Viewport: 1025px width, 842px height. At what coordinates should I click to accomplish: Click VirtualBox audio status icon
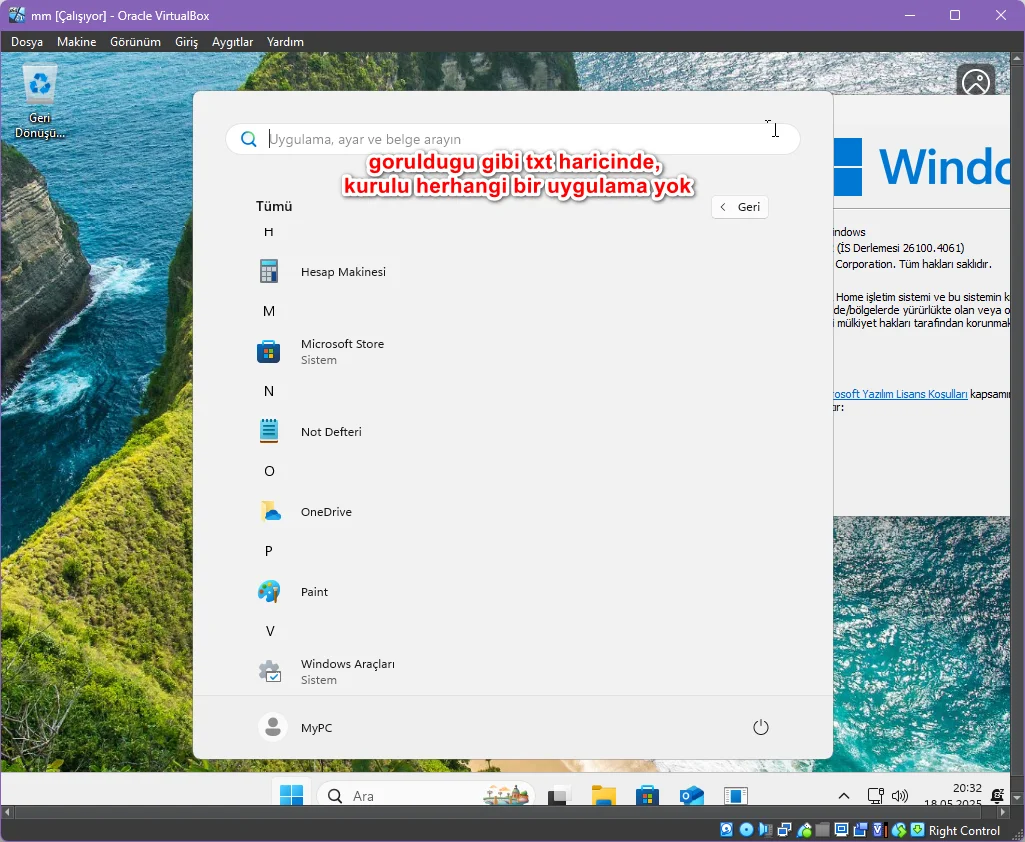tap(765, 830)
